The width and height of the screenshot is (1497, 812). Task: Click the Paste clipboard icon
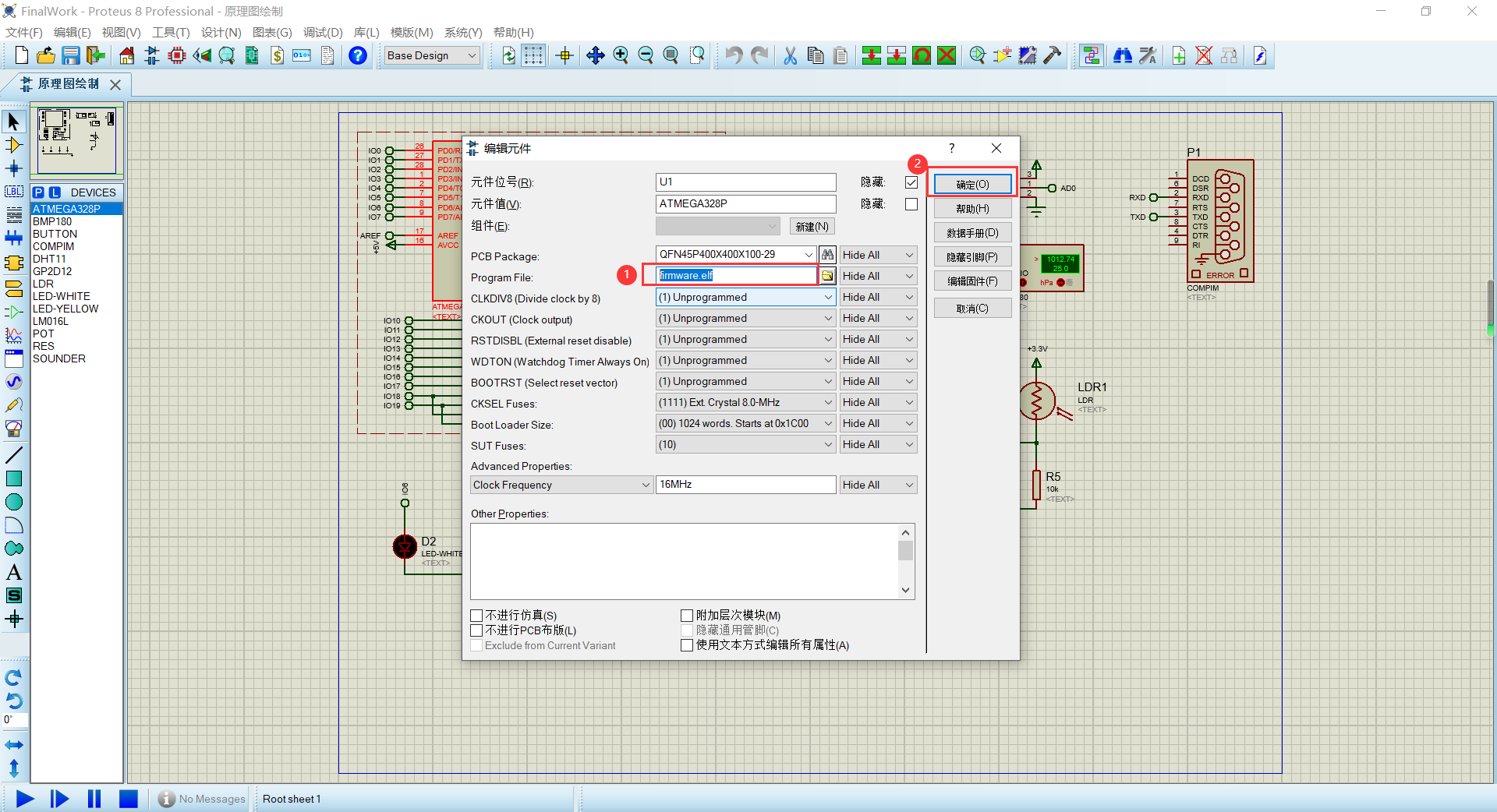pos(841,55)
